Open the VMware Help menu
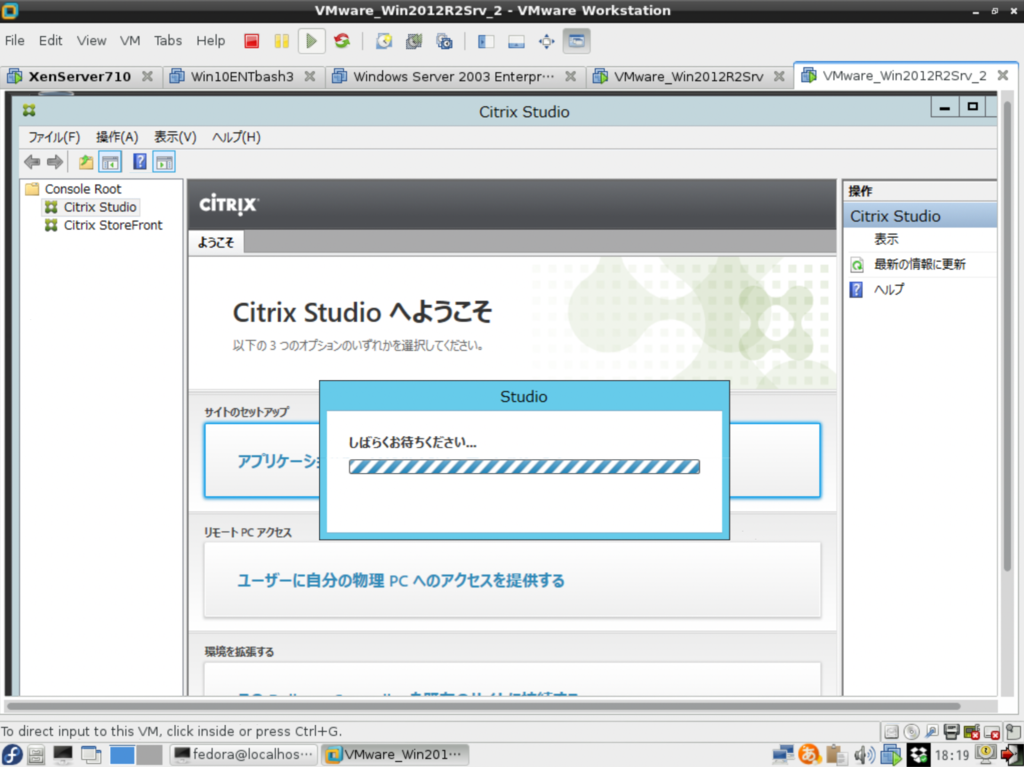Image resolution: width=1024 pixels, height=767 pixels. (210, 41)
